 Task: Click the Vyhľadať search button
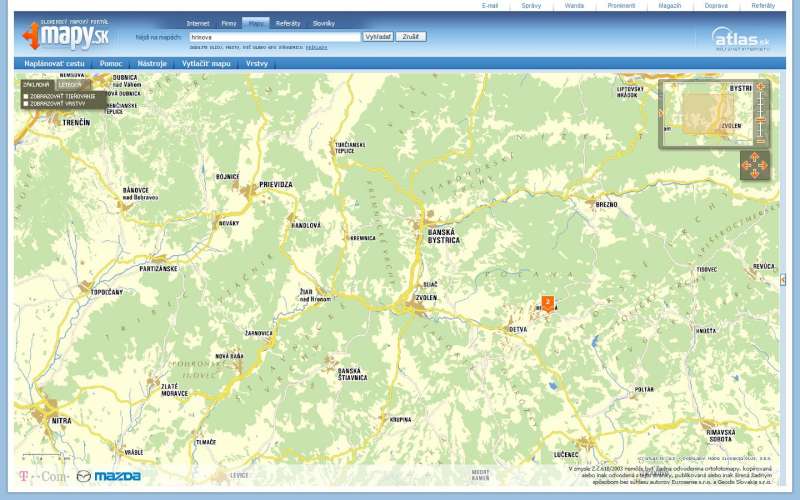[x=378, y=36]
